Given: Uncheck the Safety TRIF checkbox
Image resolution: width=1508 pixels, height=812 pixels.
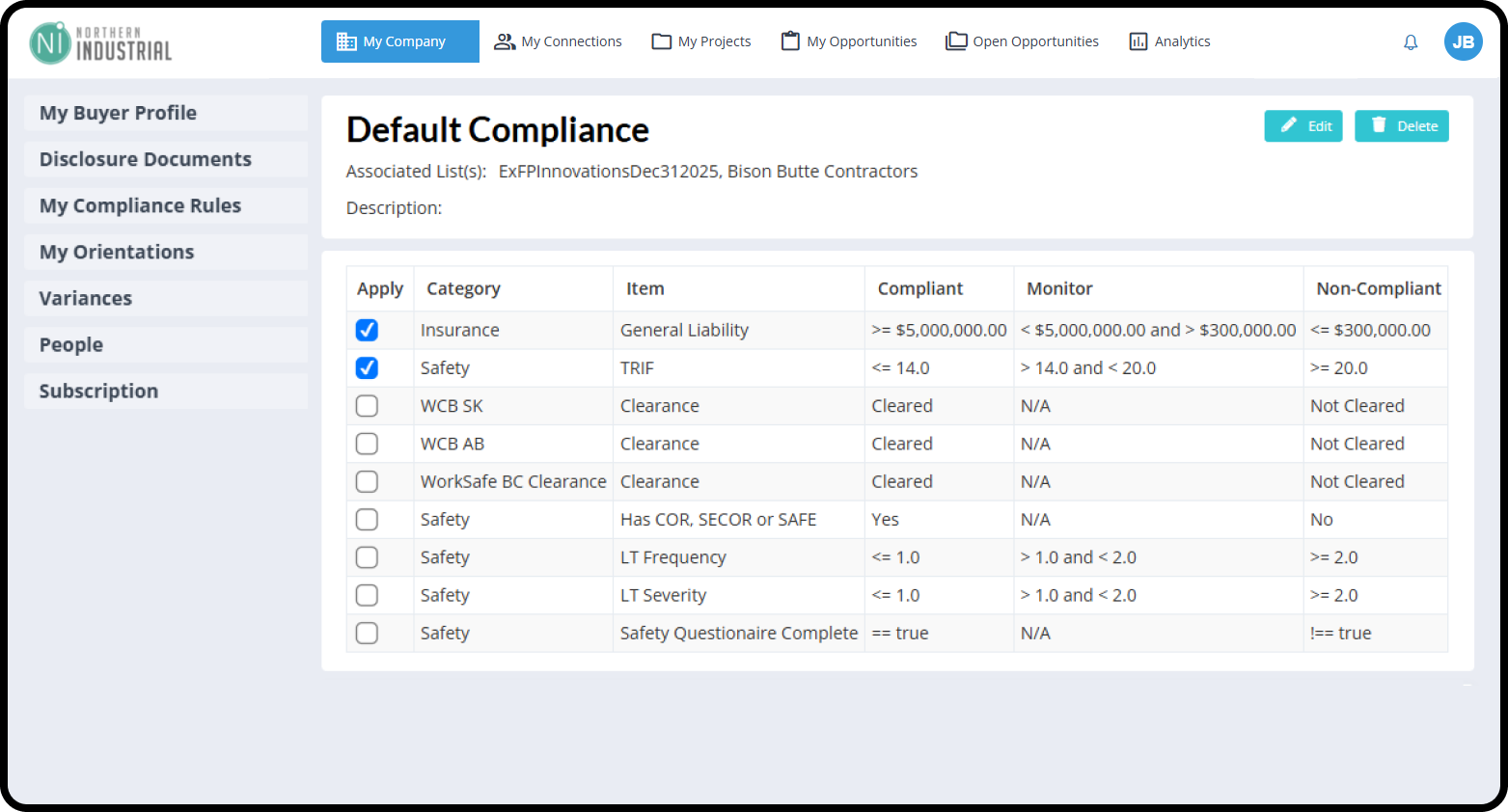Looking at the screenshot, I should pyautogui.click(x=367, y=368).
